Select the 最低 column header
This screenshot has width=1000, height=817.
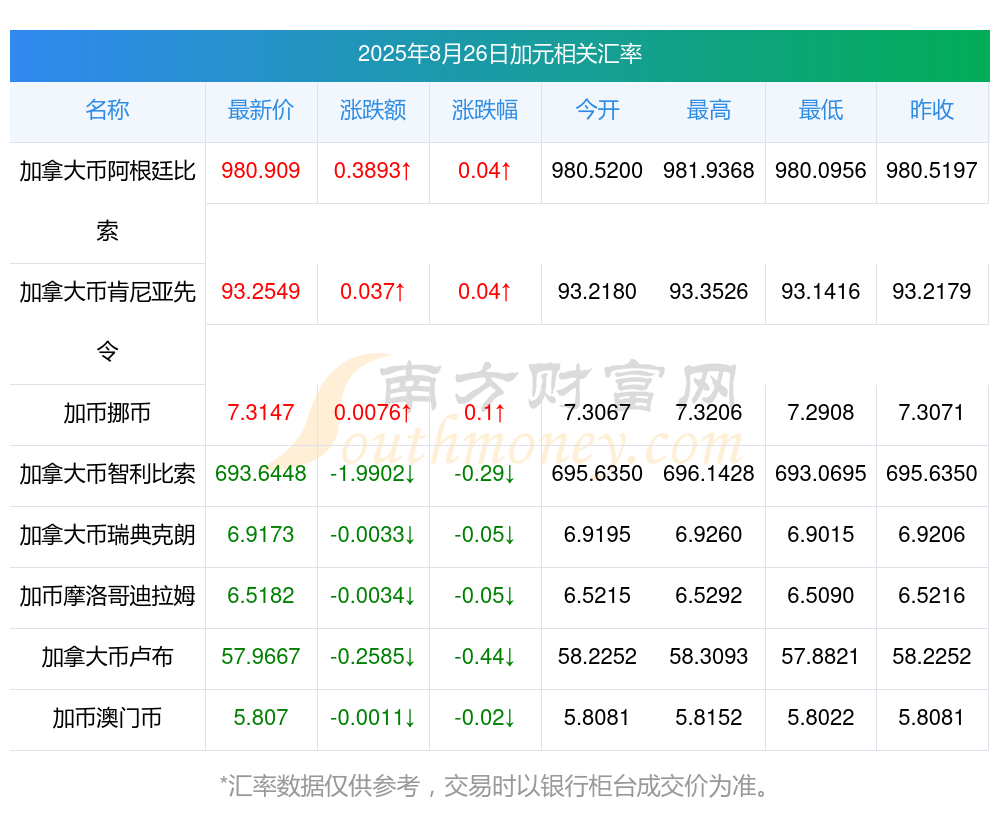pyautogui.click(x=821, y=110)
